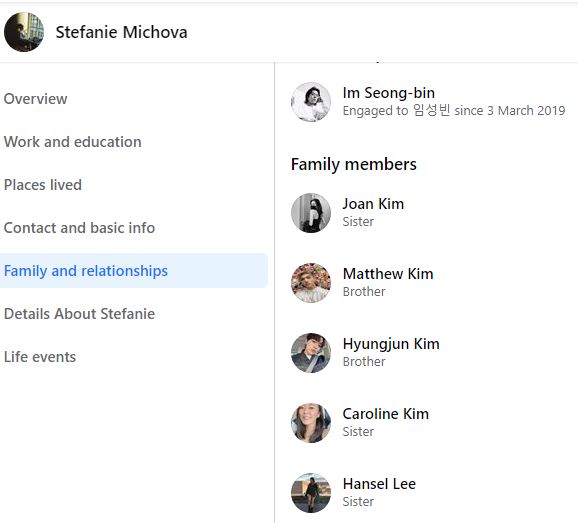Click 'Sister' label under Caroline Kim
The image size is (578, 523).
tap(358, 432)
